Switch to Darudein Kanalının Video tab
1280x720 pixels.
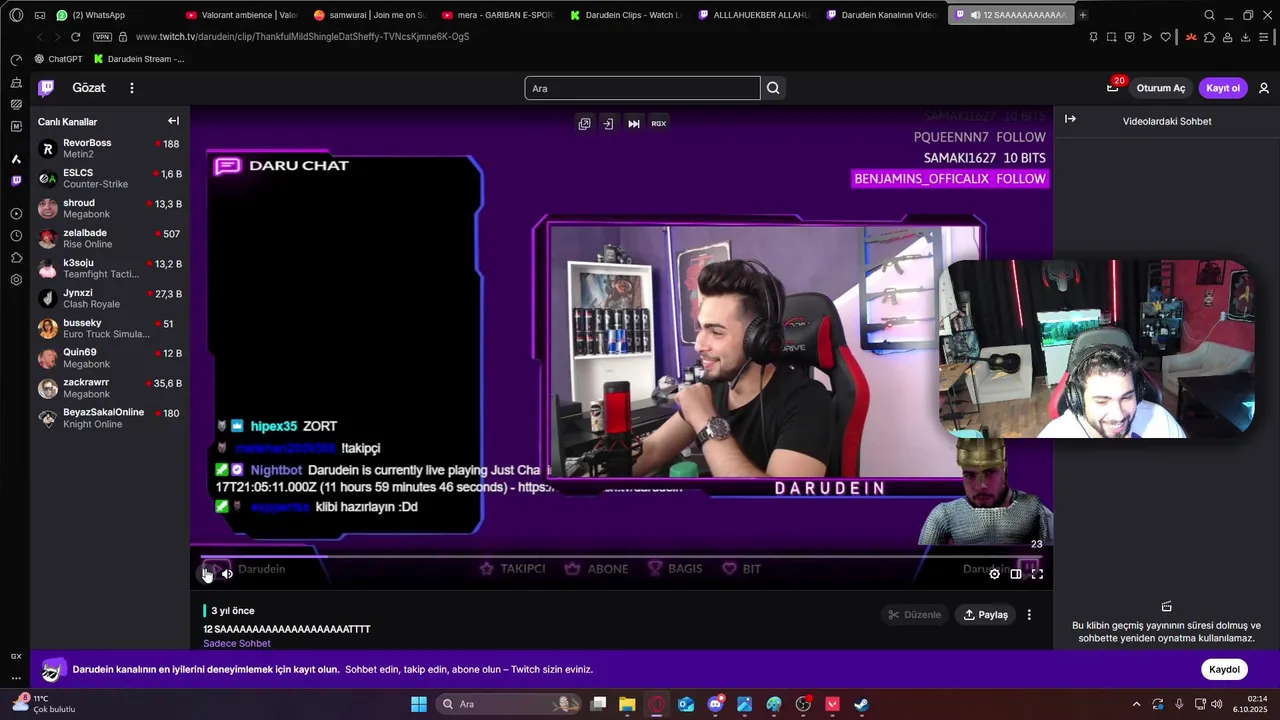[883, 15]
